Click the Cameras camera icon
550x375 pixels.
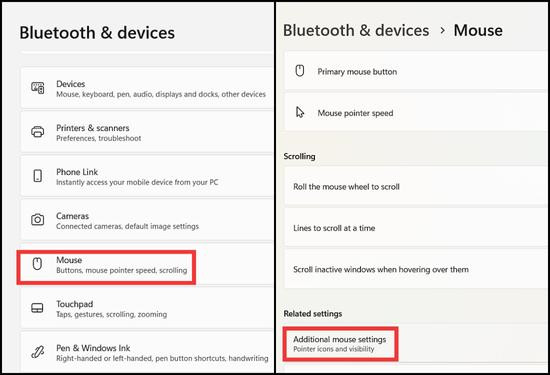point(38,220)
